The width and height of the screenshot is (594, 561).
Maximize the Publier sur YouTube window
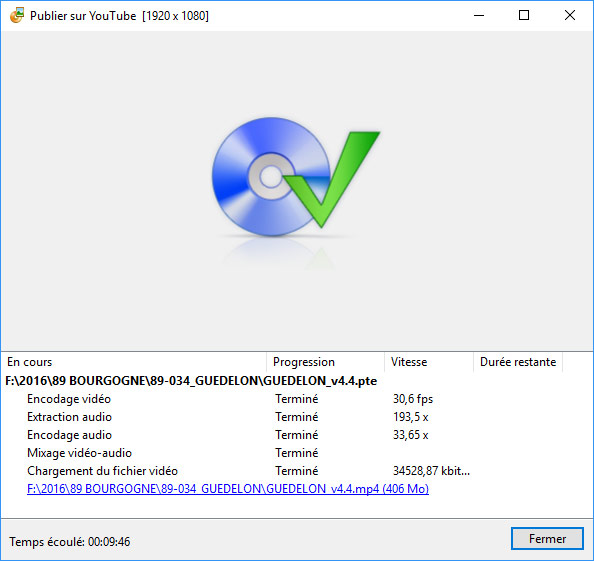[x=524, y=16]
